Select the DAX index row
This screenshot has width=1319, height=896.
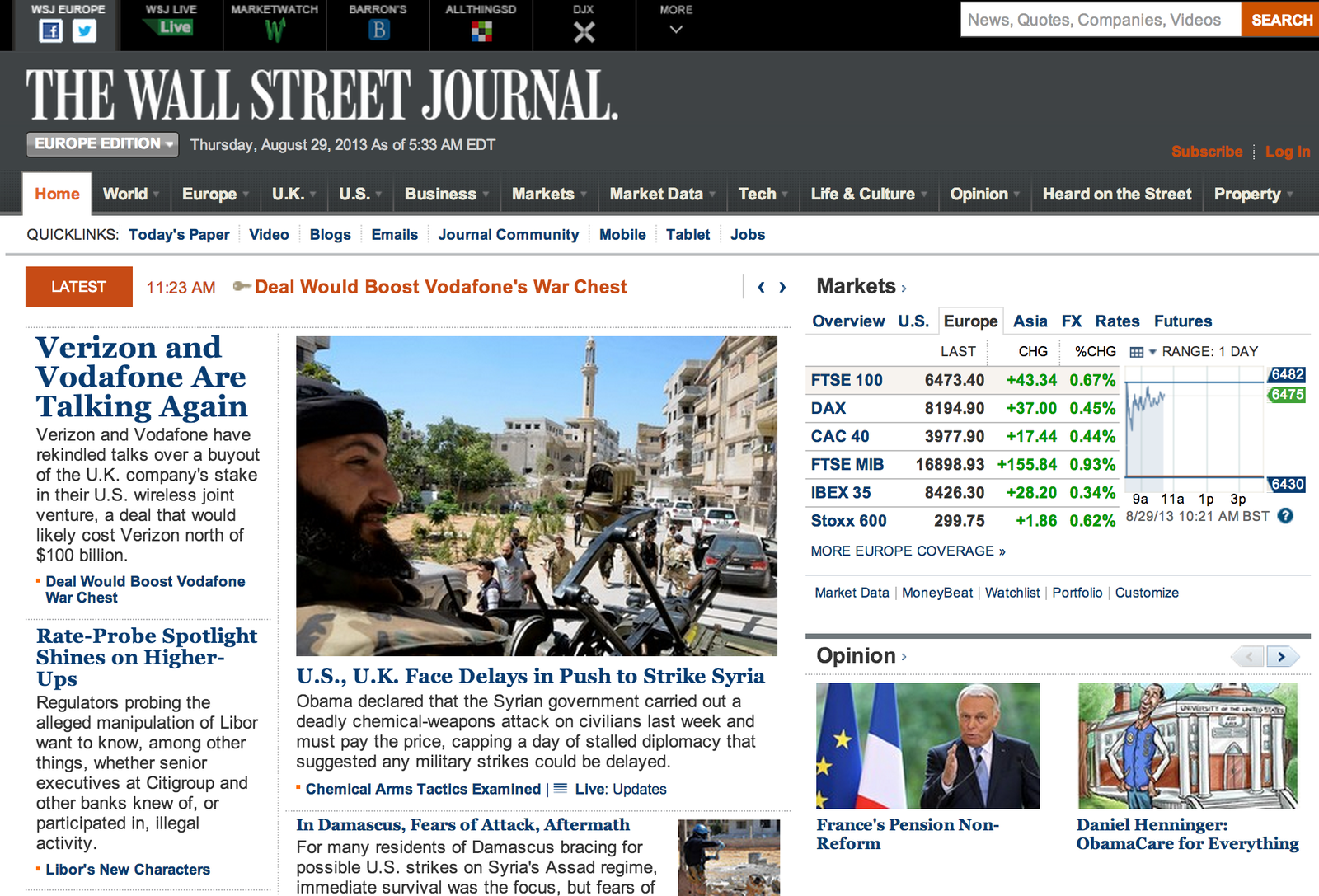click(962, 408)
